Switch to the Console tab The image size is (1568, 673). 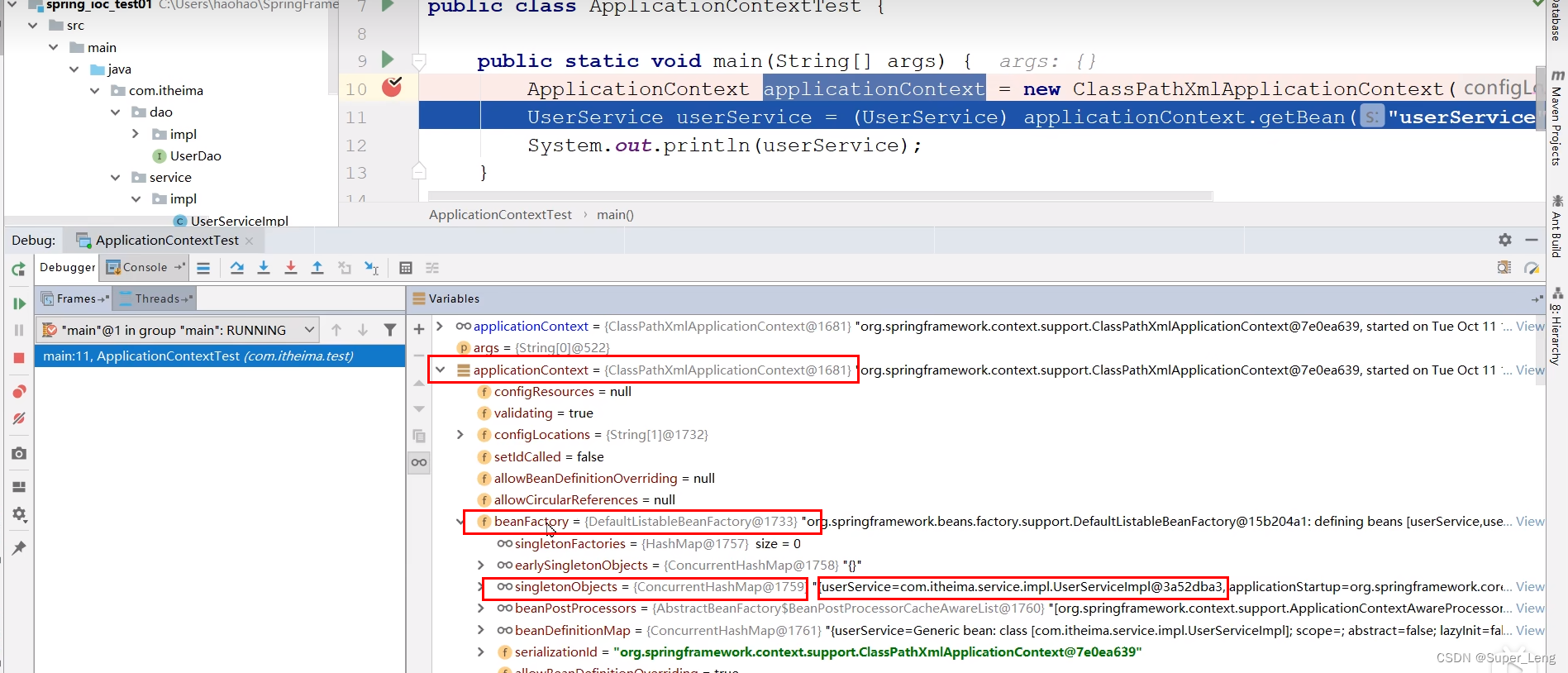pyautogui.click(x=145, y=267)
